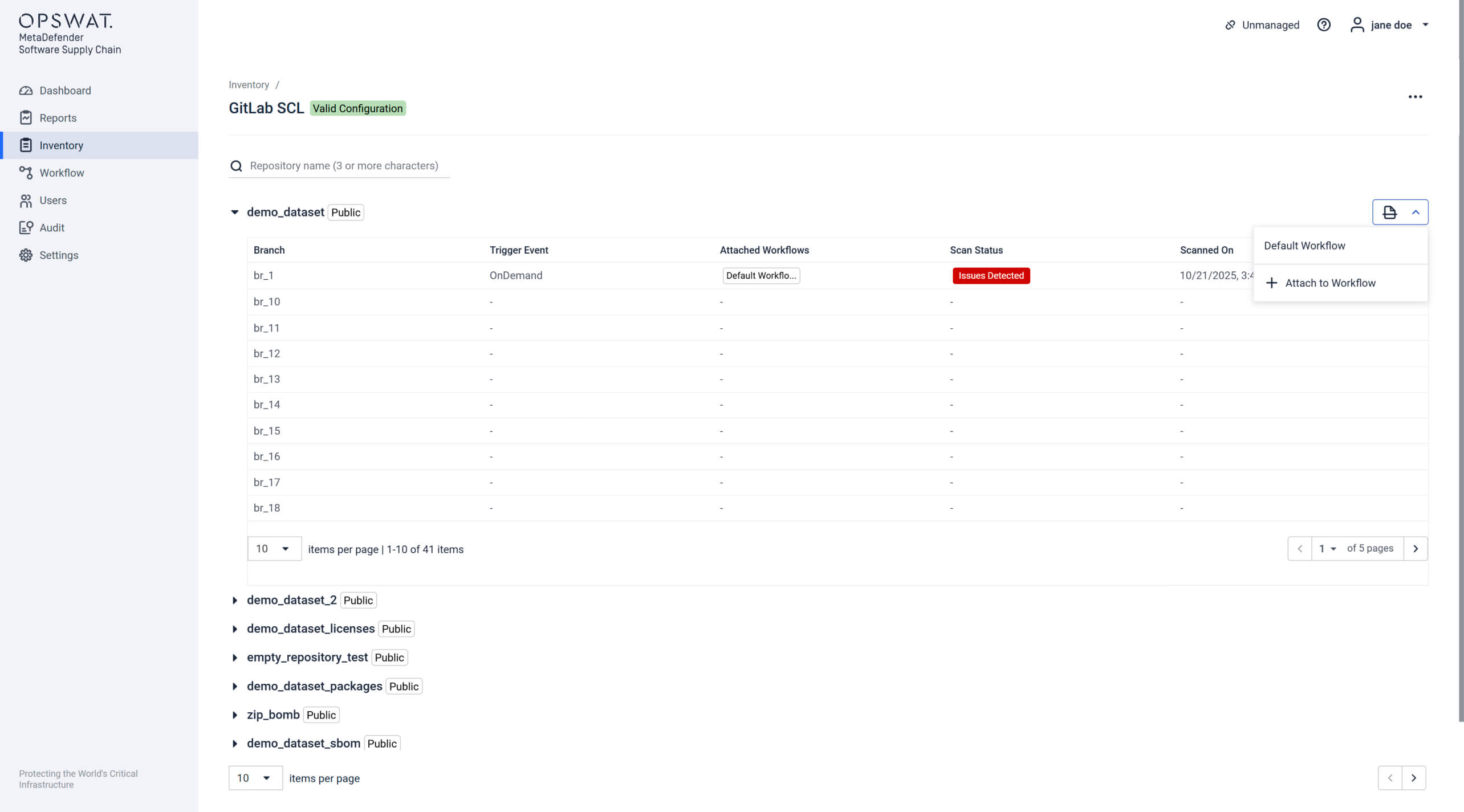The height and width of the screenshot is (812, 1464).
Task: Click the help question mark icon
Action: pyautogui.click(x=1324, y=25)
